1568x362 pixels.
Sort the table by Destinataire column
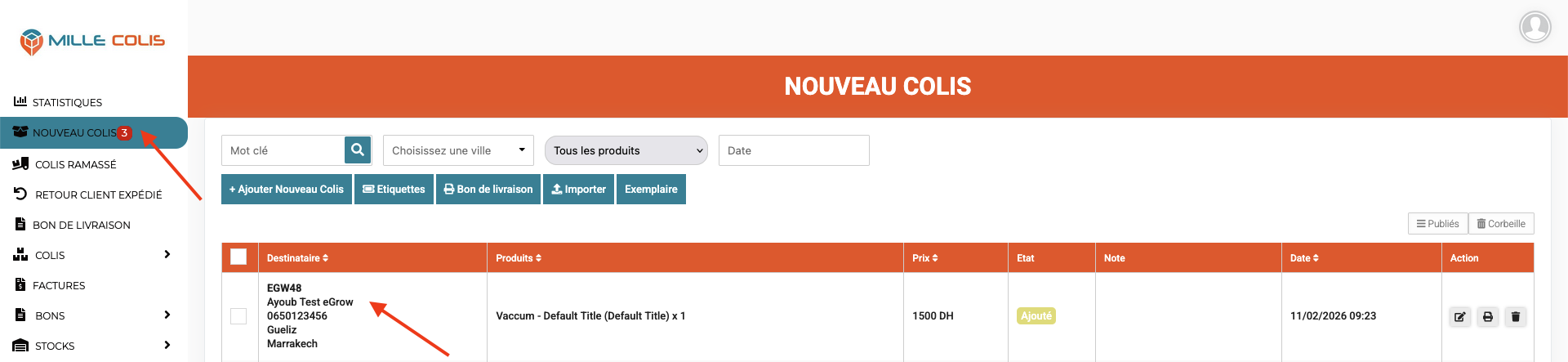pyautogui.click(x=297, y=258)
